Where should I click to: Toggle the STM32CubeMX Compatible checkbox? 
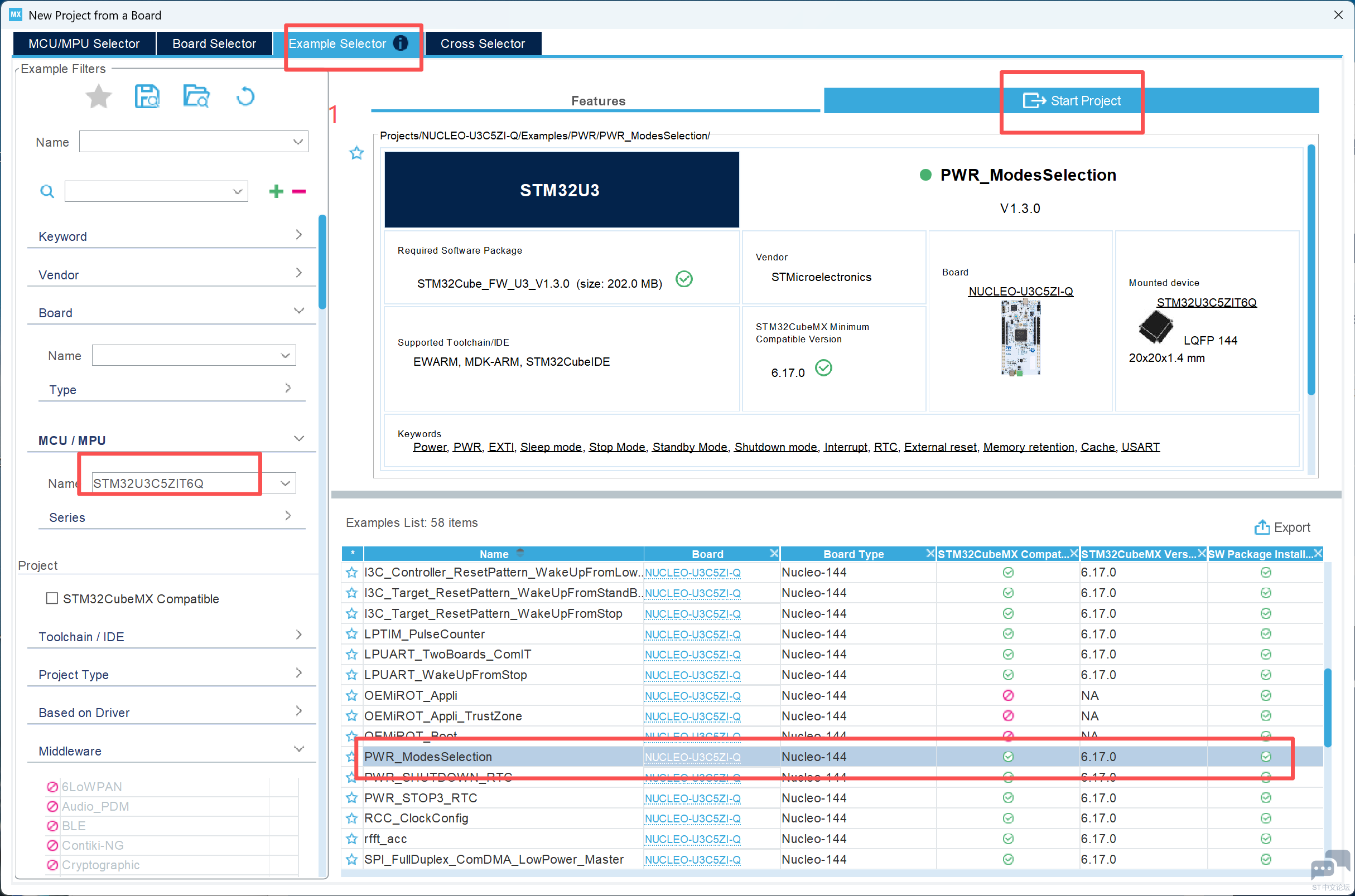click(52, 598)
